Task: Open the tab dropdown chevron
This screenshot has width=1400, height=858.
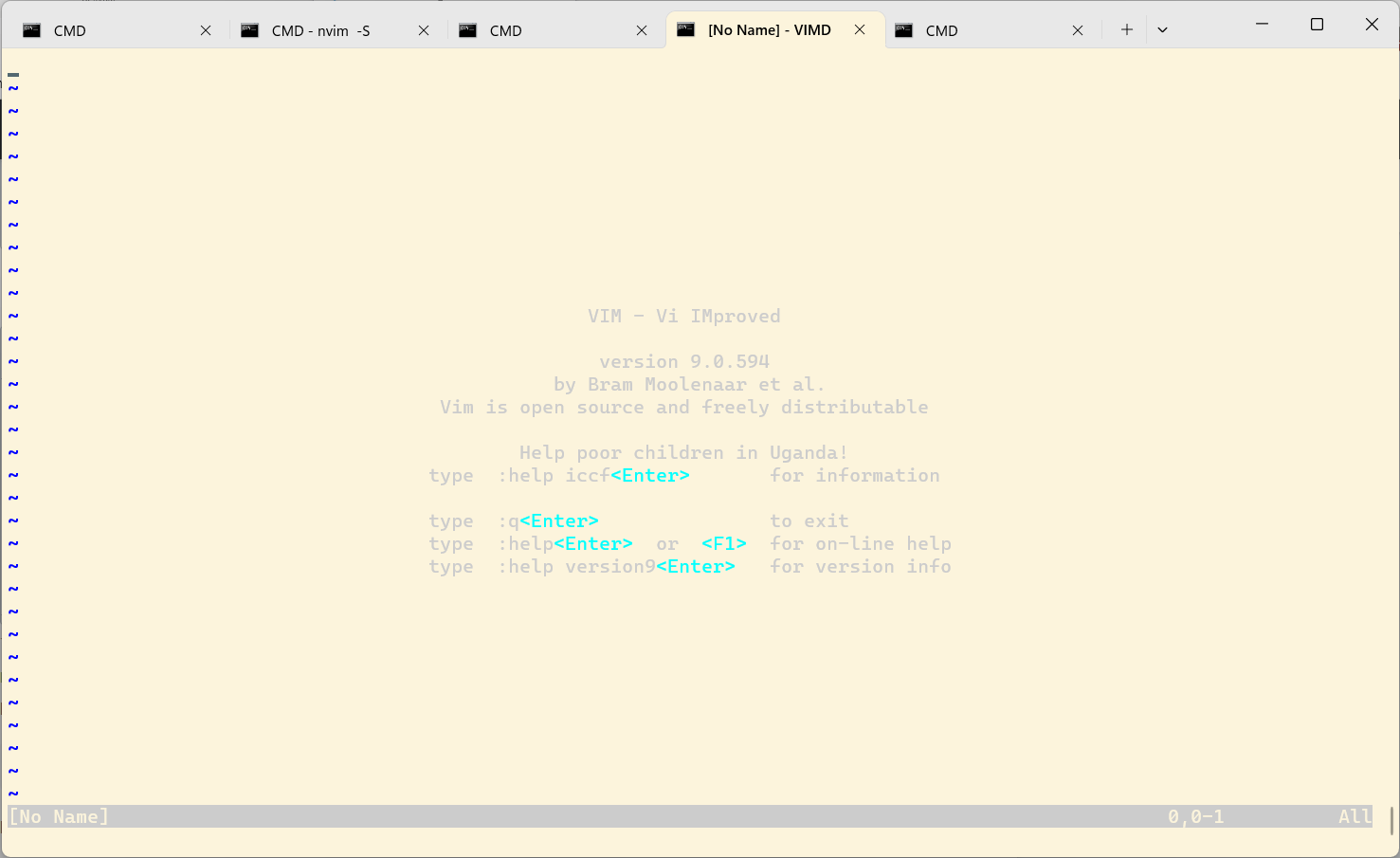Action: point(1162,29)
